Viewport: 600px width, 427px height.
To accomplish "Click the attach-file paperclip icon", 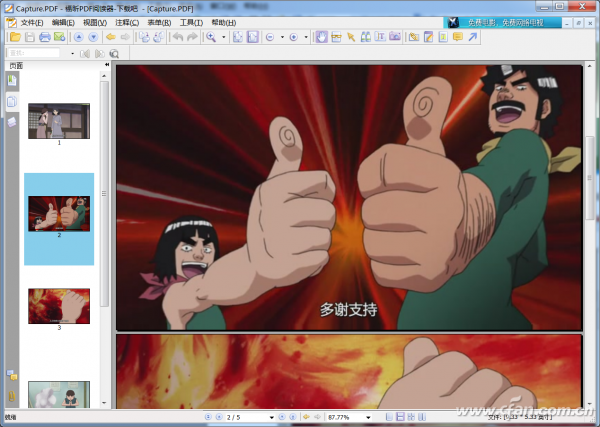I will click(x=414, y=37).
